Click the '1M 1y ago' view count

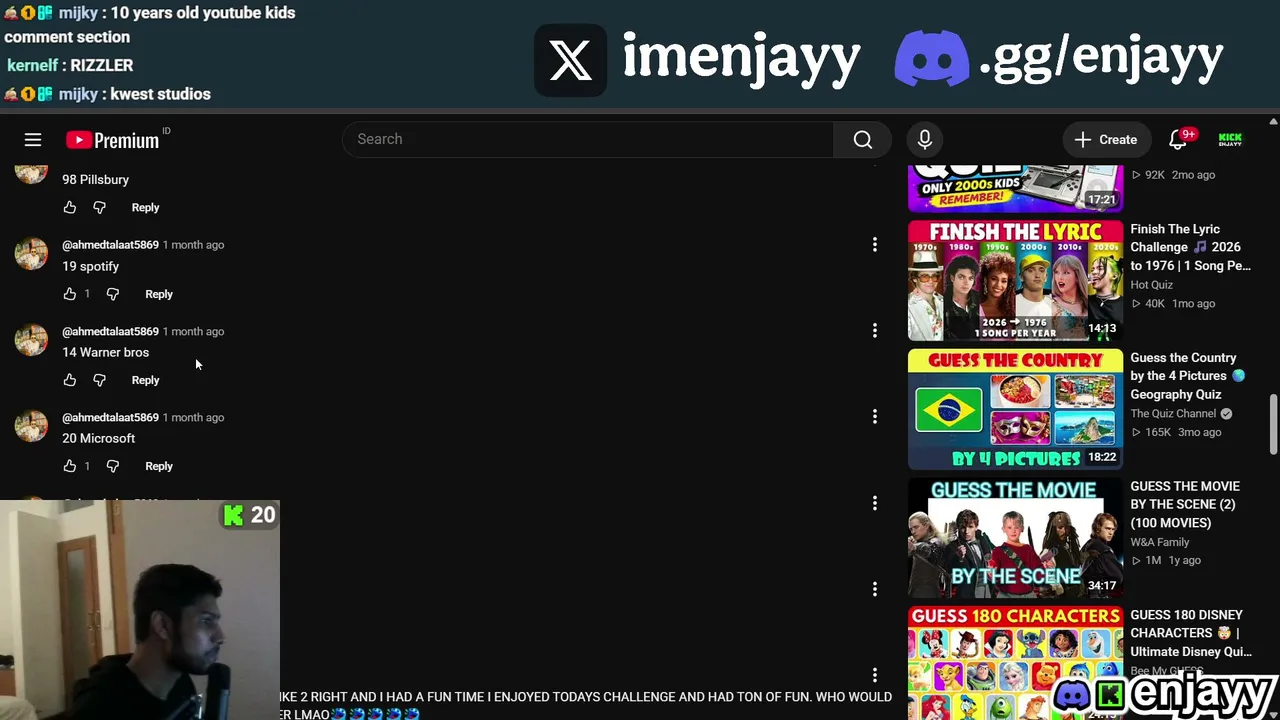tap(1165, 561)
